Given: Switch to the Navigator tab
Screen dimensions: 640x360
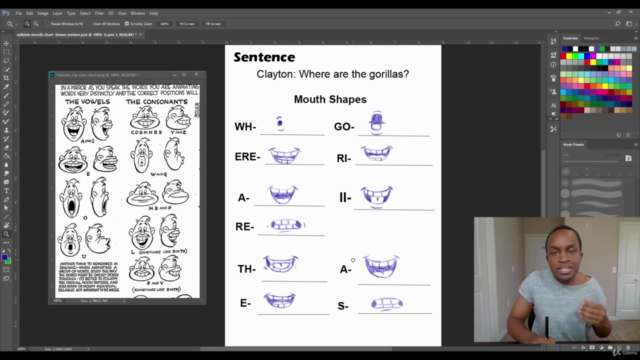Looking at the screenshot, I should pos(591,38).
